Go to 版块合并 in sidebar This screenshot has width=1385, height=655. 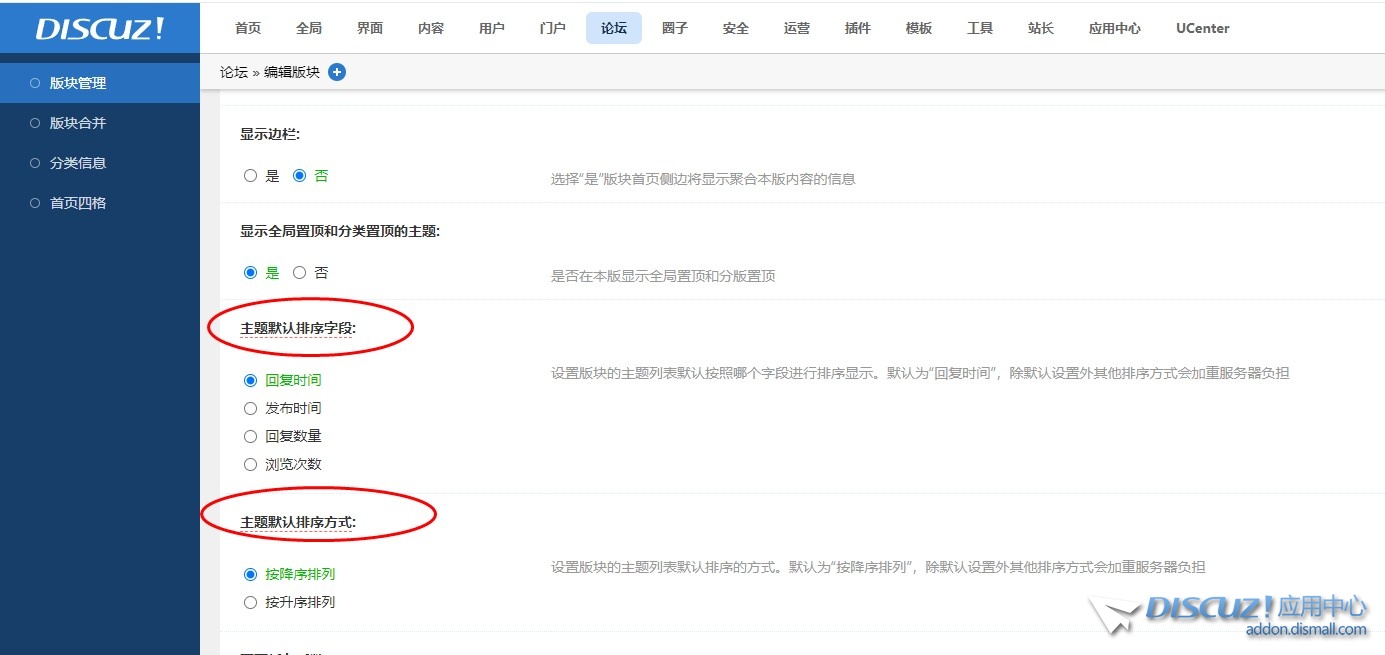[x=100, y=123]
